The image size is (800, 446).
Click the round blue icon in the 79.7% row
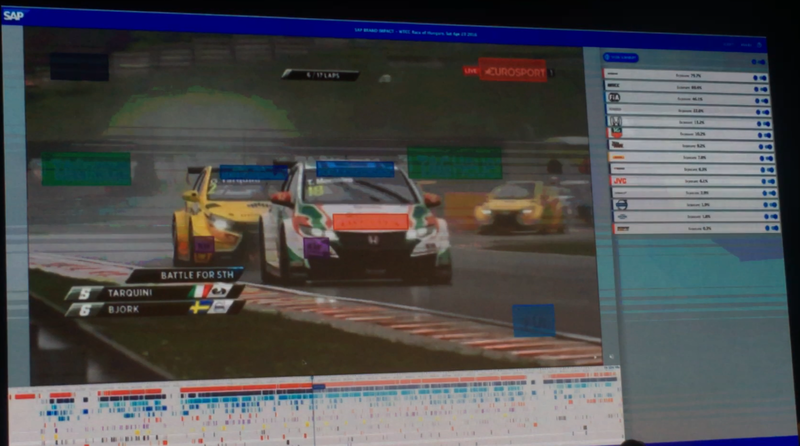pyautogui.click(x=755, y=78)
